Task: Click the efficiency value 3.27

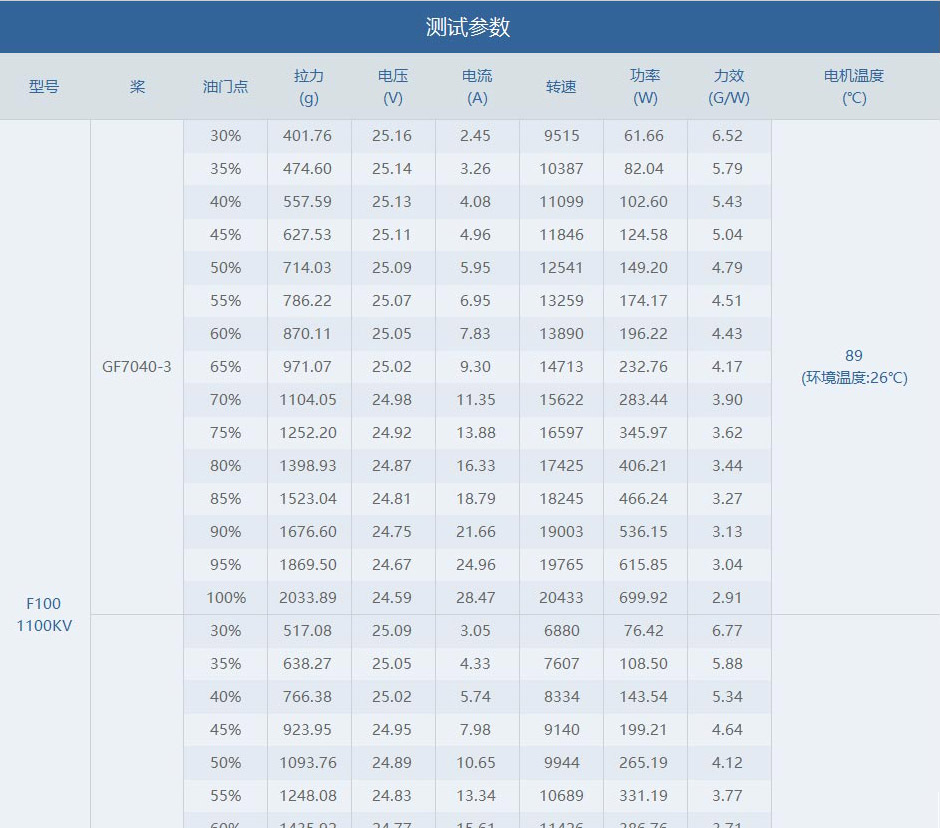Action: coord(727,498)
